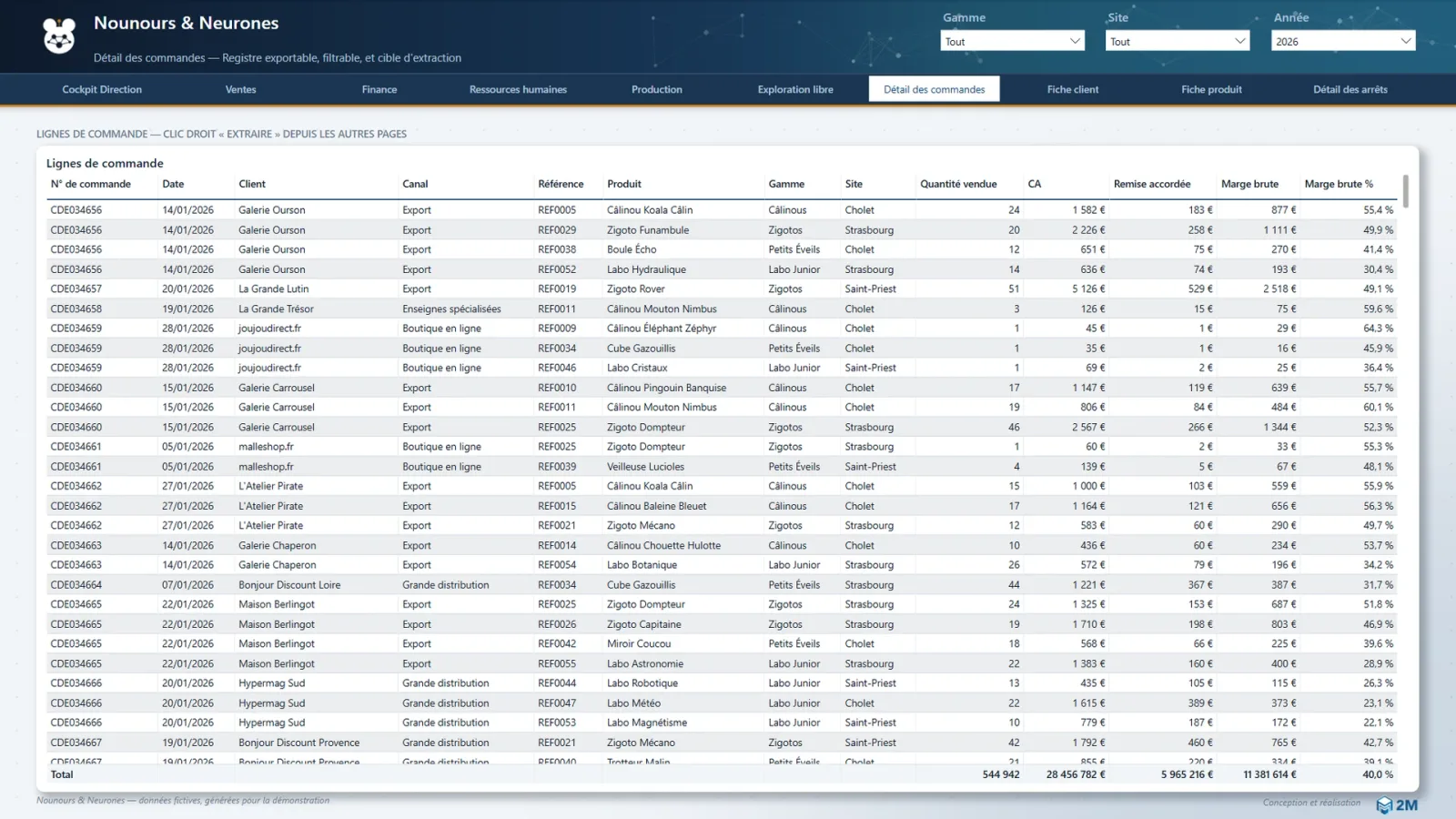Sort by the Référence column header
Viewport: 1456px width, 819px height.
pyautogui.click(x=561, y=184)
